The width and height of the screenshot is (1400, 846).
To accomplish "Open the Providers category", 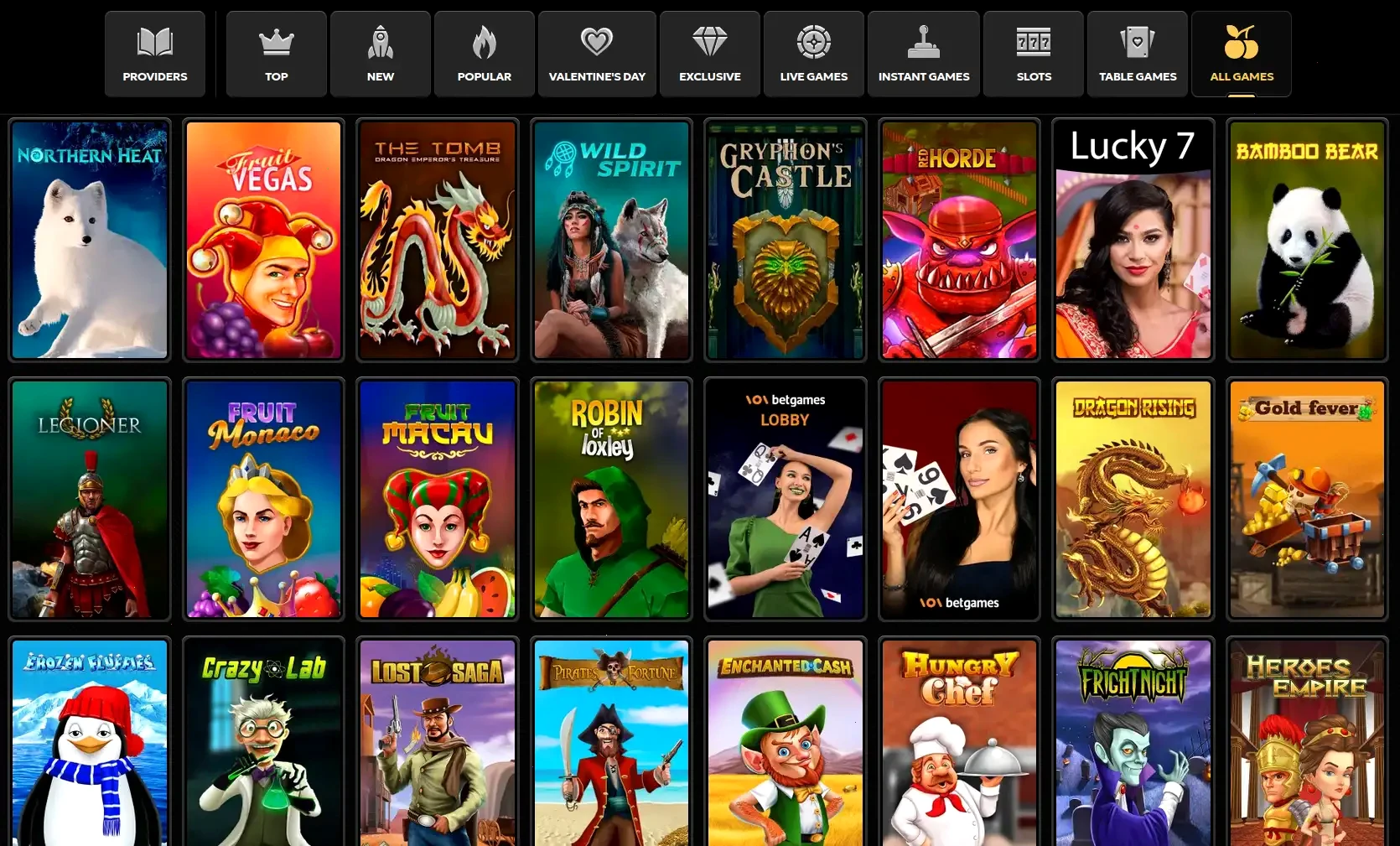I will pos(154,54).
